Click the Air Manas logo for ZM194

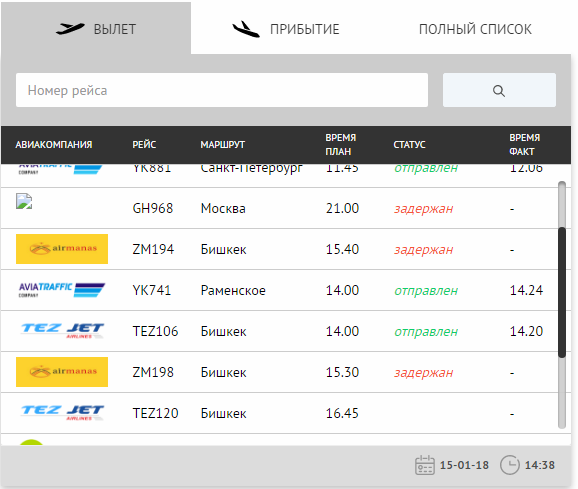(62, 249)
